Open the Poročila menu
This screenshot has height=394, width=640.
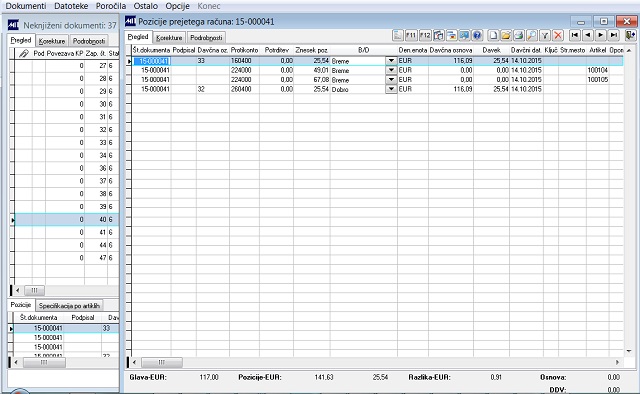click(111, 6)
